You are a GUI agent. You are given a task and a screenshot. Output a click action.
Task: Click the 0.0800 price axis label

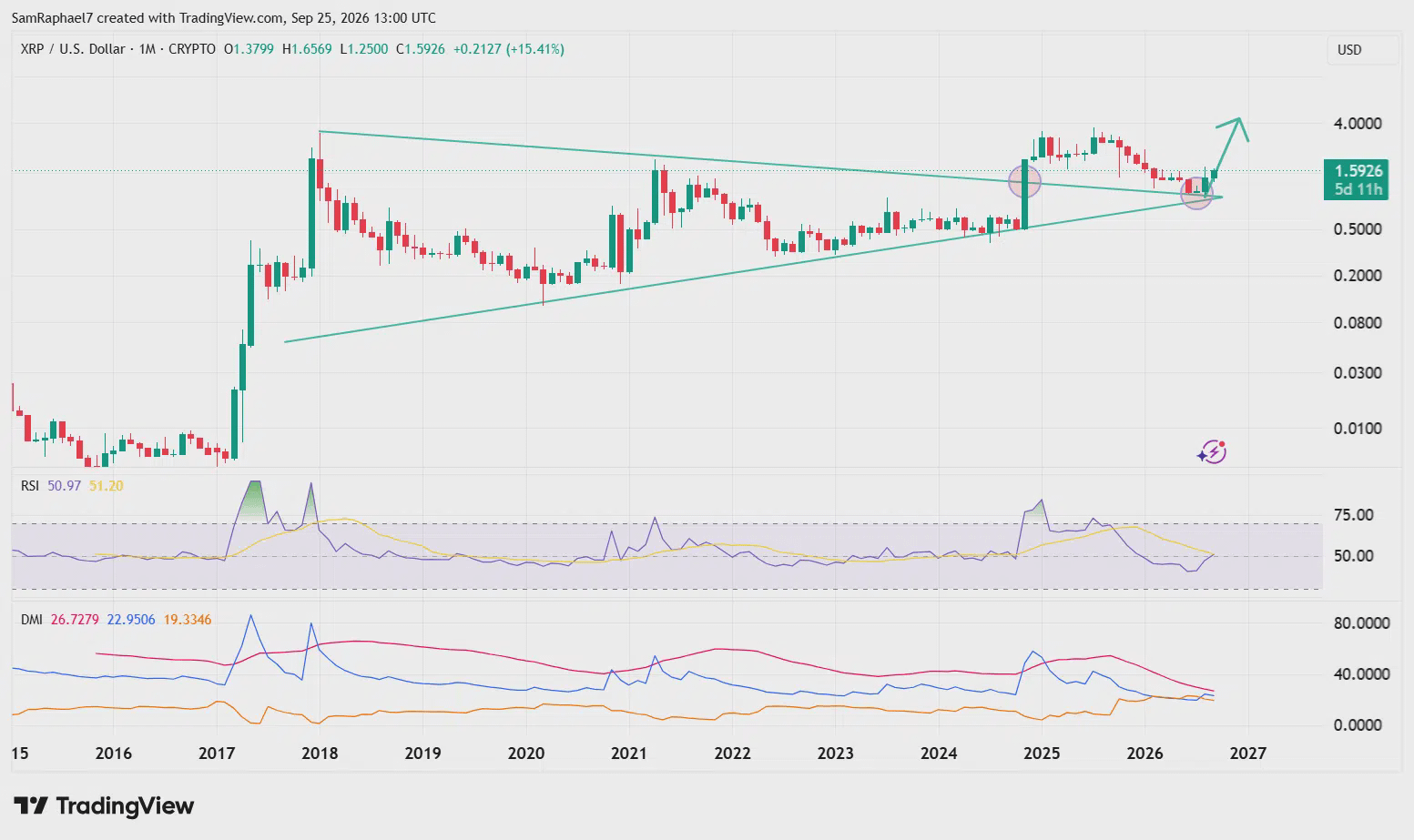point(1358,323)
